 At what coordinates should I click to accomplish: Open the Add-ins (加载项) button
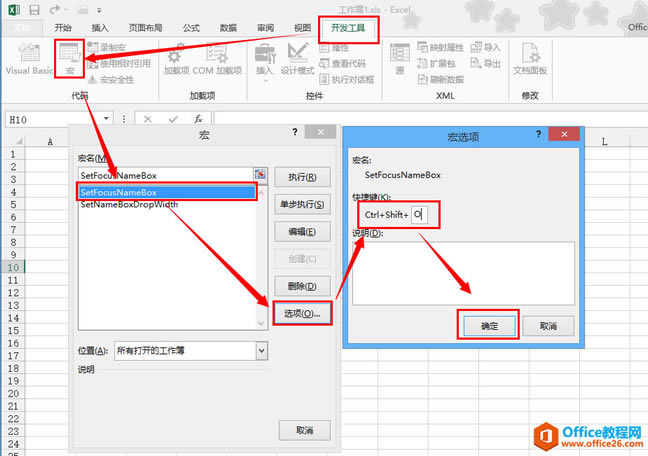point(176,59)
